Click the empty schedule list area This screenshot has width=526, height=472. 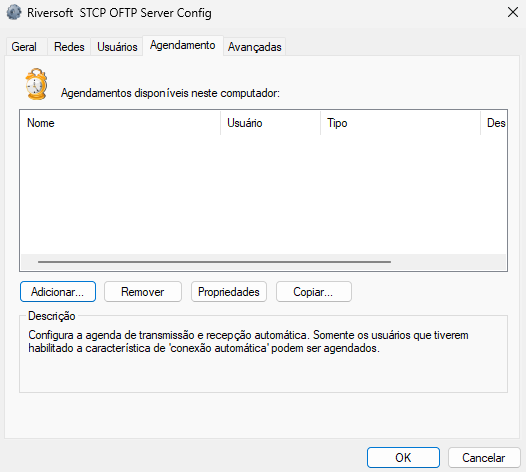tap(263, 195)
